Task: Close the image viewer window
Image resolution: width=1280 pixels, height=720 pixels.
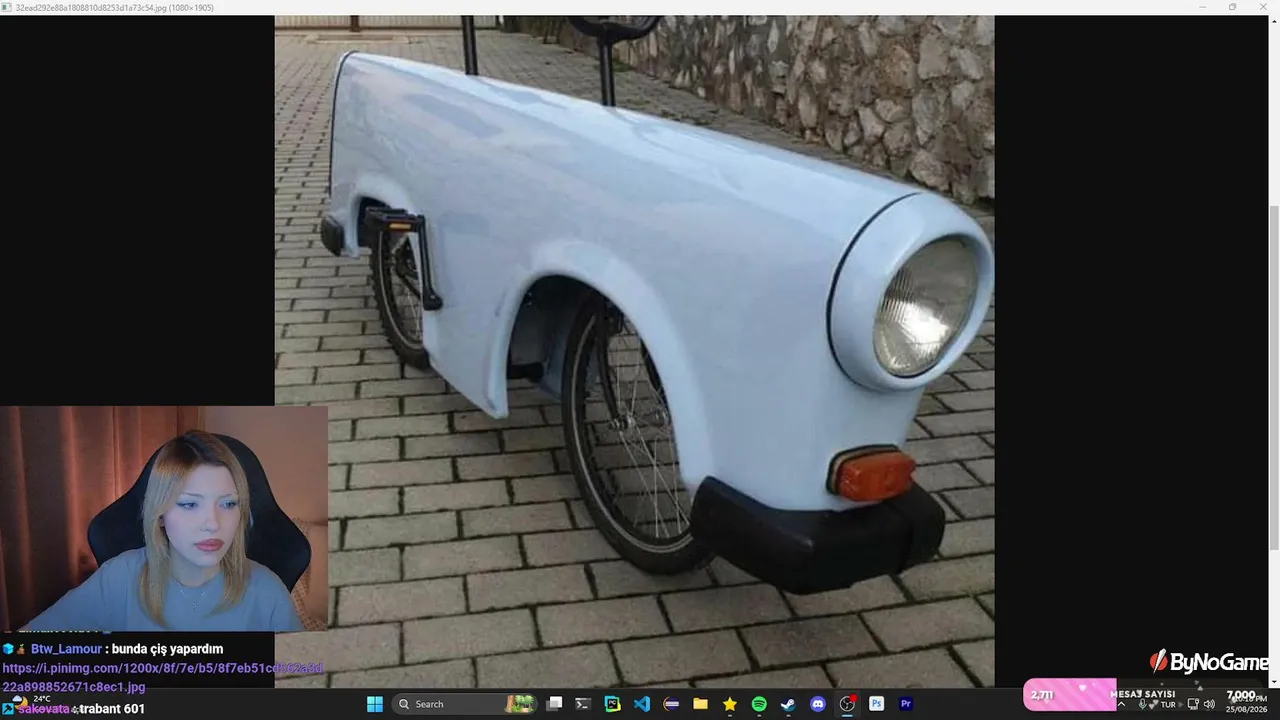Action: click(1261, 7)
